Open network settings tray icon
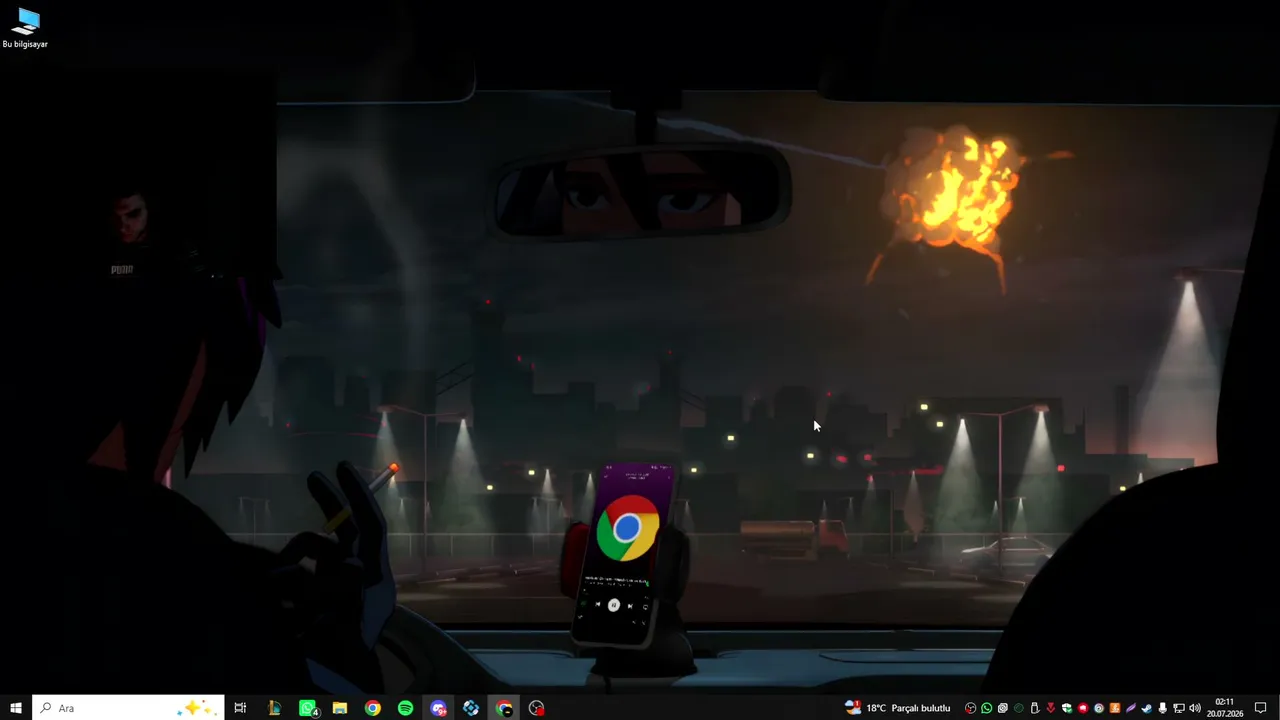The height and width of the screenshot is (720, 1280). [1179, 708]
